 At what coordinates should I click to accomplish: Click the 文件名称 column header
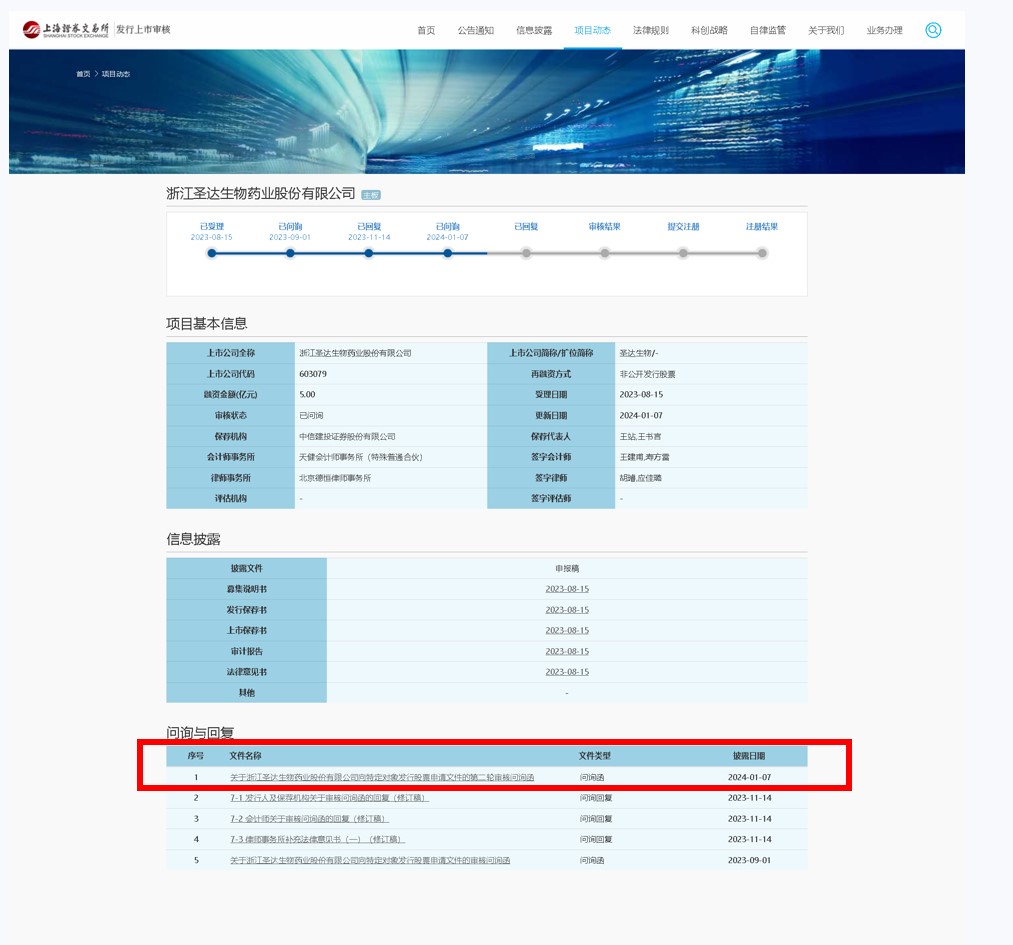click(x=245, y=756)
